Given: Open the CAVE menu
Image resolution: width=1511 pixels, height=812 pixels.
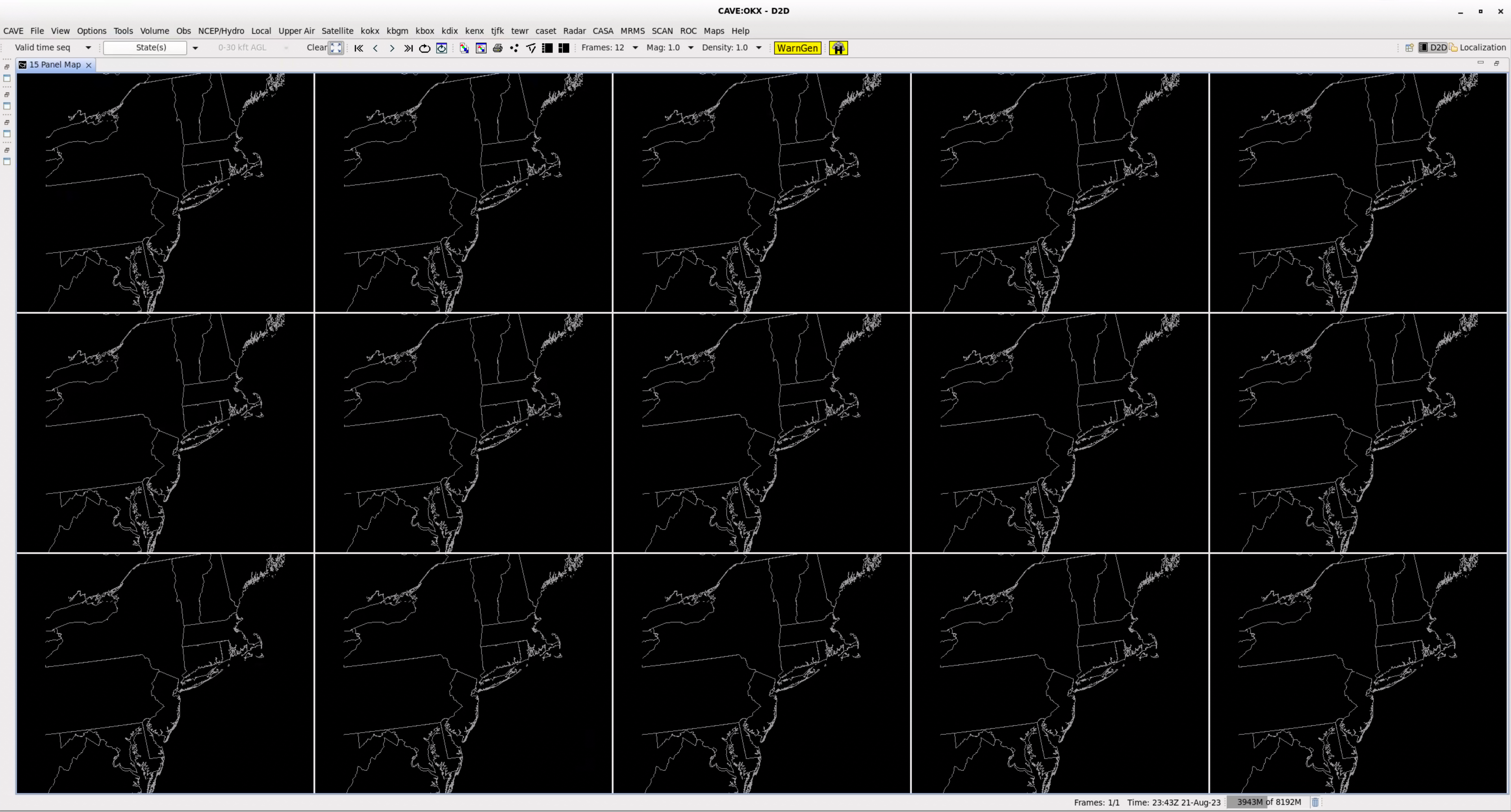Looking at the screenshot, I should [x=13, y=31].
